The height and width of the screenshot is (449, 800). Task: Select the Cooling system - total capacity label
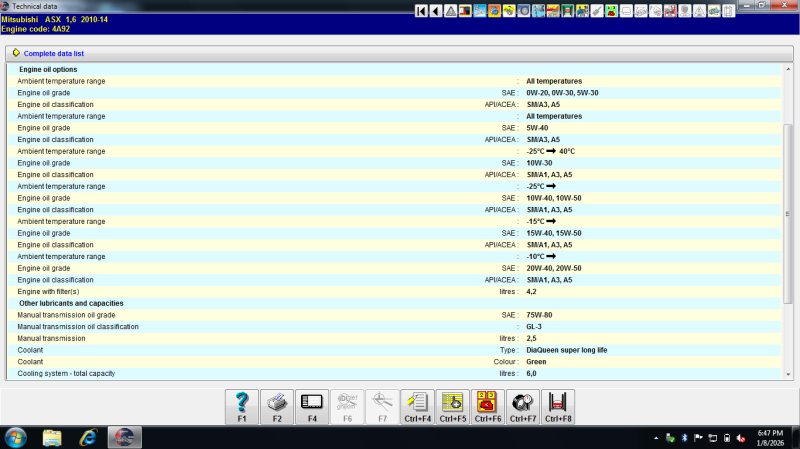(x=66, y=373)
